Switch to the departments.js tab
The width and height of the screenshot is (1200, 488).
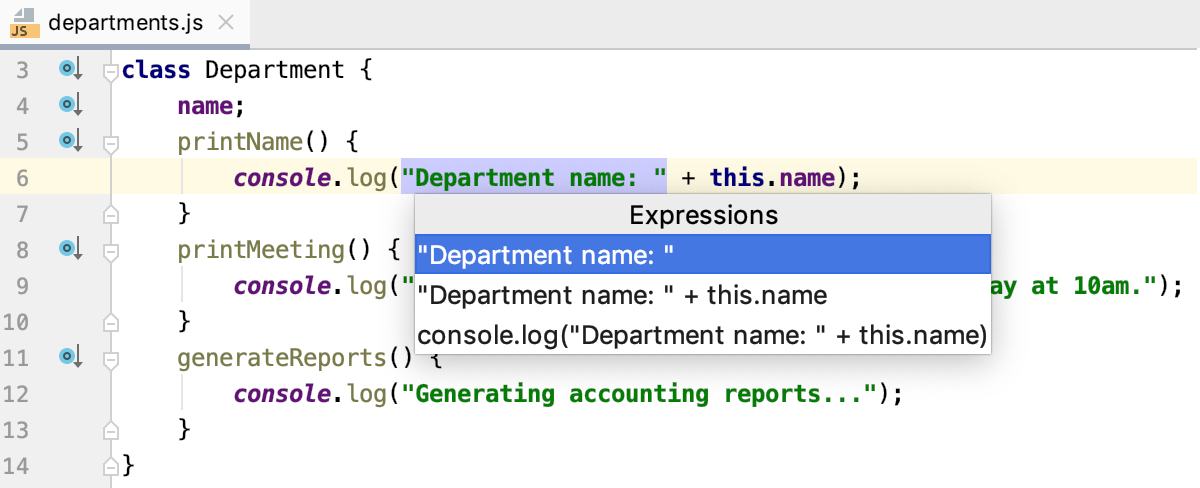click(x=125, y=22)
